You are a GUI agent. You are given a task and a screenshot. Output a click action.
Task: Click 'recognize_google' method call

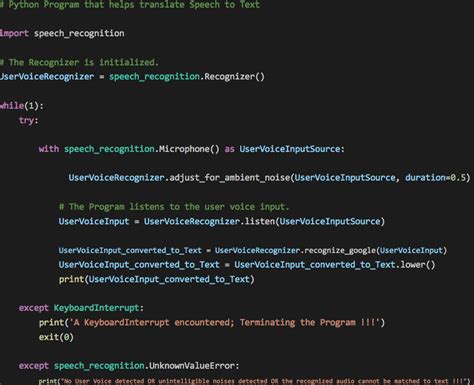click(x=340, y=250)
